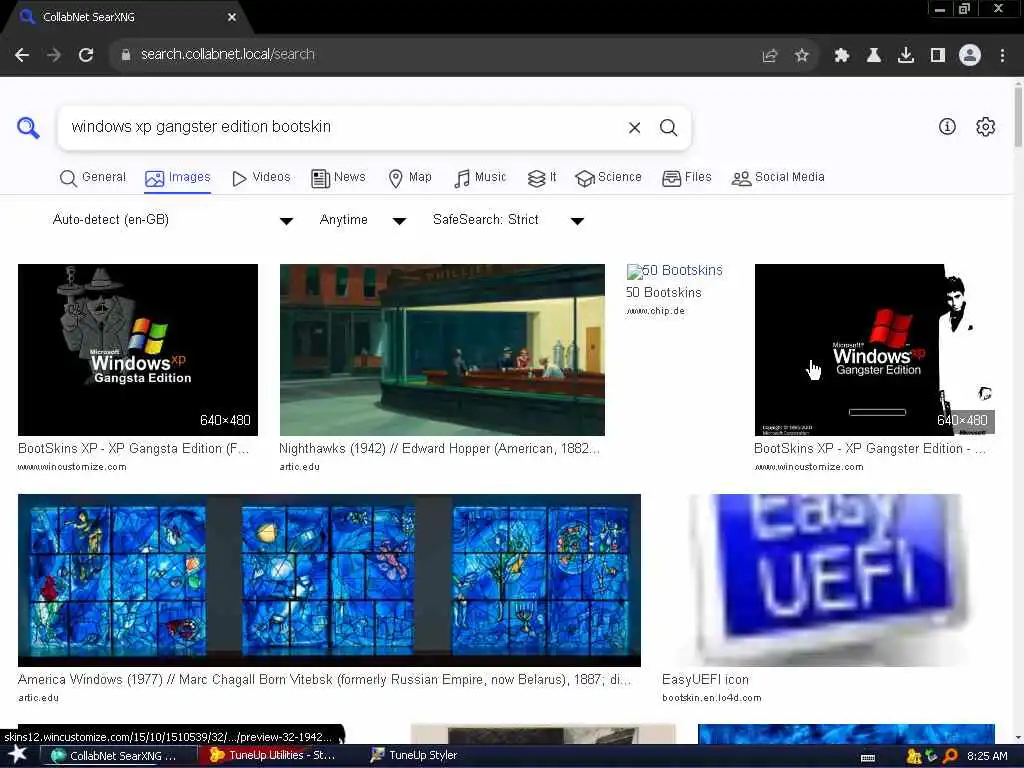Click BootSkins XP - XP Gangsta Edition title
This screenshot has height=768, width=1024.
(x=133, y=449)
